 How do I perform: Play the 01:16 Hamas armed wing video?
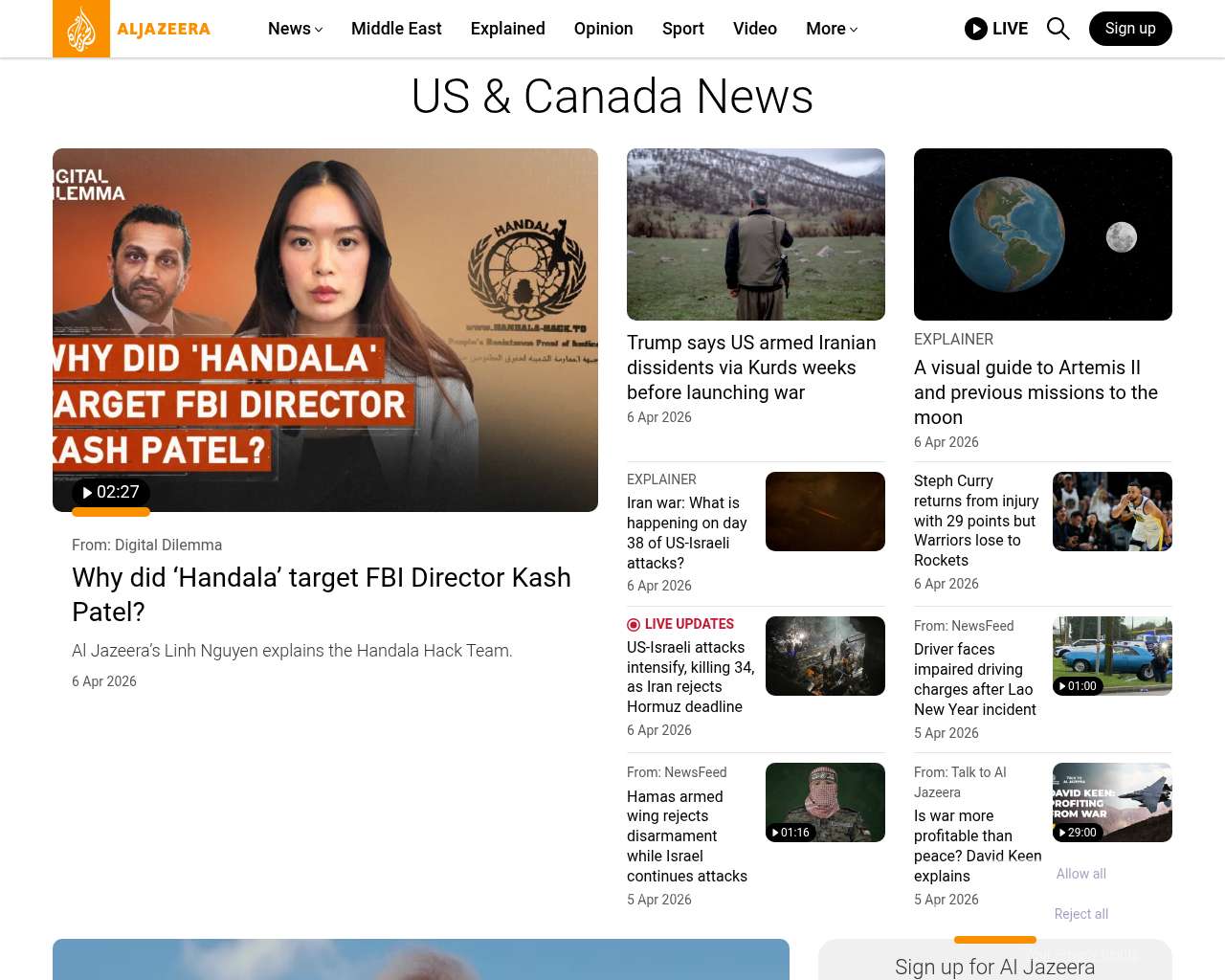point(791,833)
